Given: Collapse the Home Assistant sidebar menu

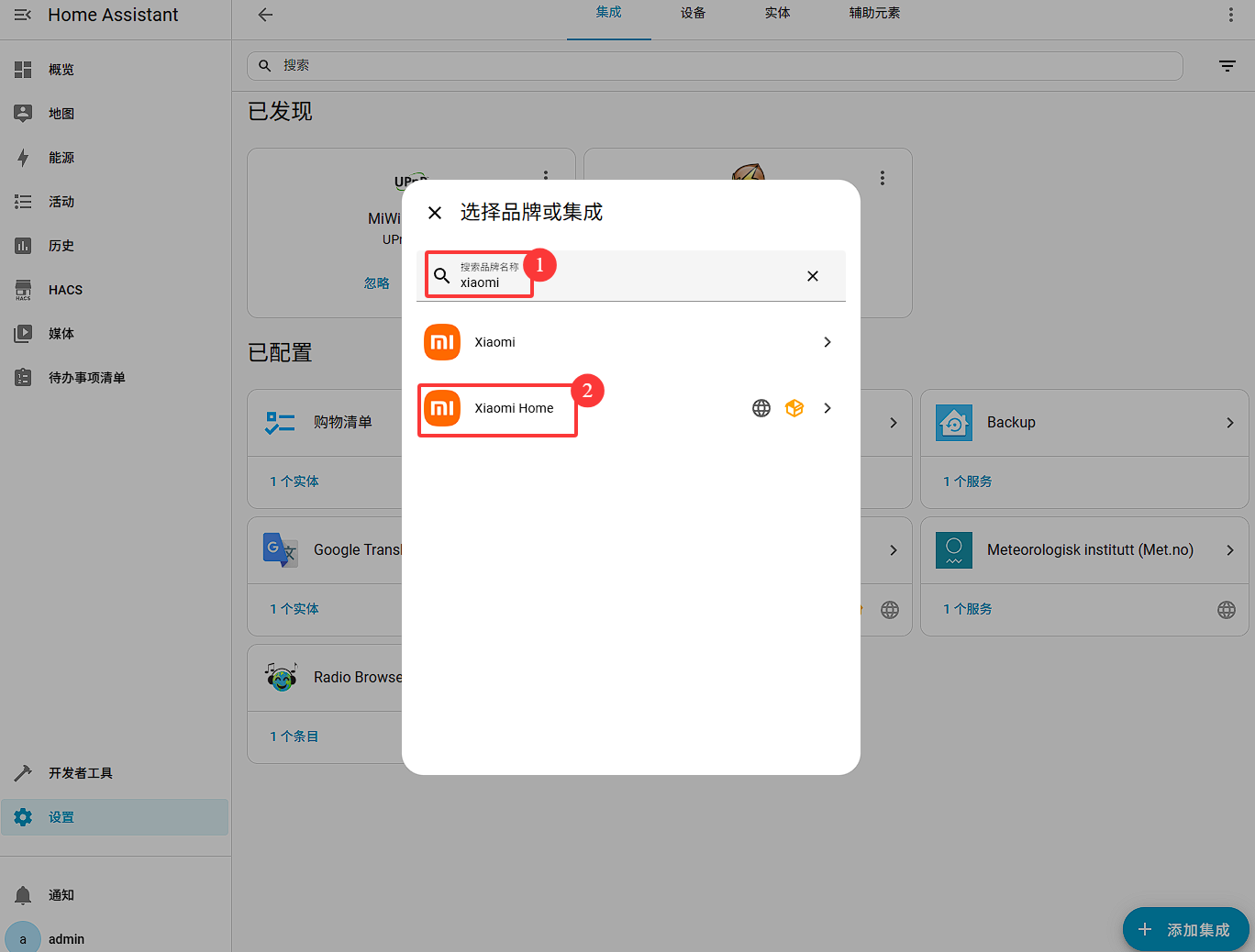Looking at the screenshot, I should pyautogui.click(x=23, y=15).
